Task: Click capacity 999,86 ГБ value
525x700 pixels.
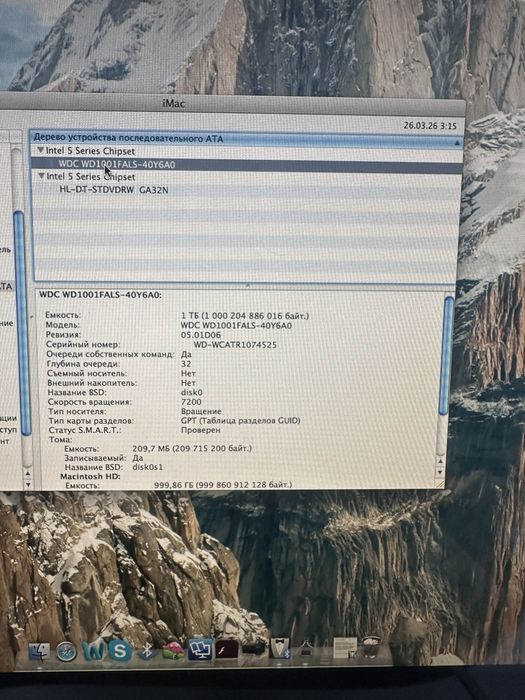Action: [x=223, y=485]
